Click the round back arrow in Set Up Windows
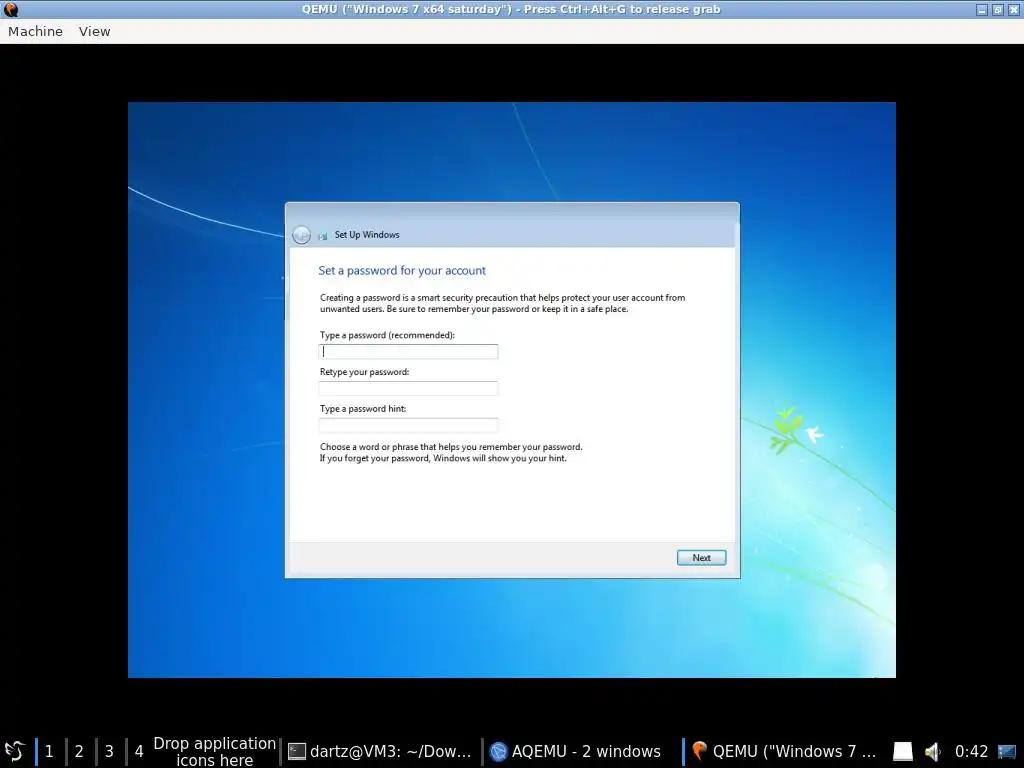The image size is (1024, 768). point(301,235)
